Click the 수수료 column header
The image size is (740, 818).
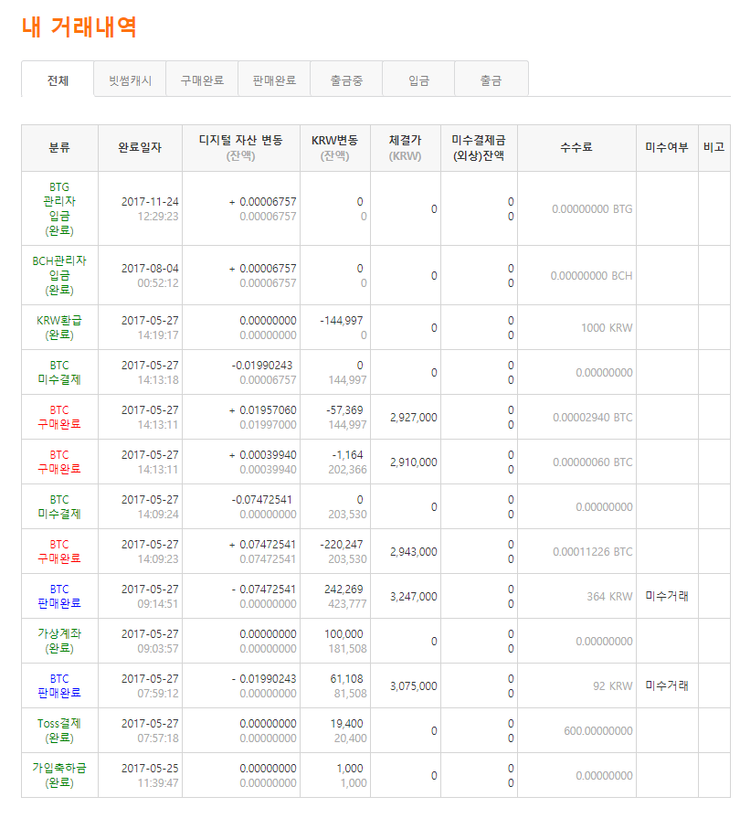tap(576, 148)
